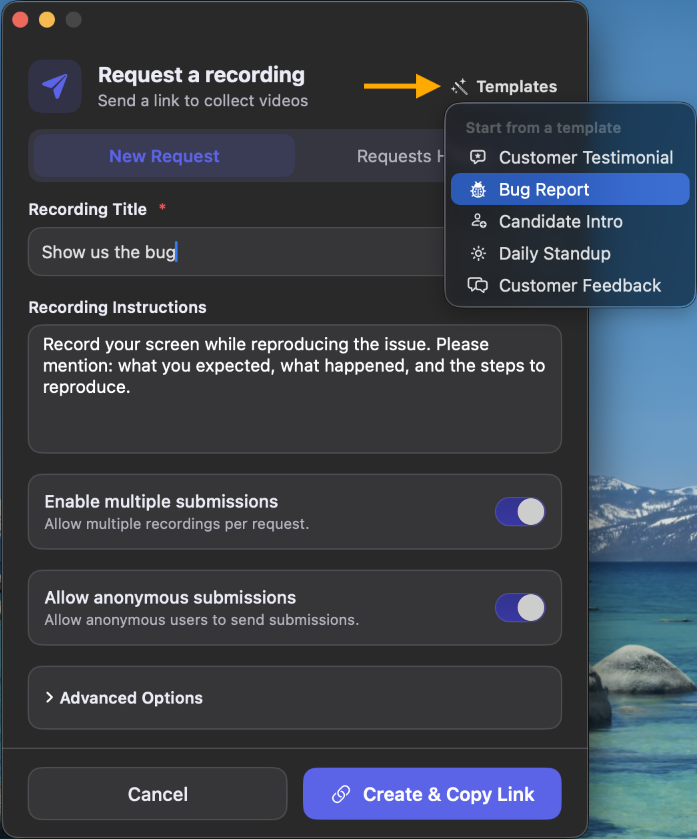697x839 pixels.
Task: Click the 'Start from a template' header text
Action: tap(543, 128)
